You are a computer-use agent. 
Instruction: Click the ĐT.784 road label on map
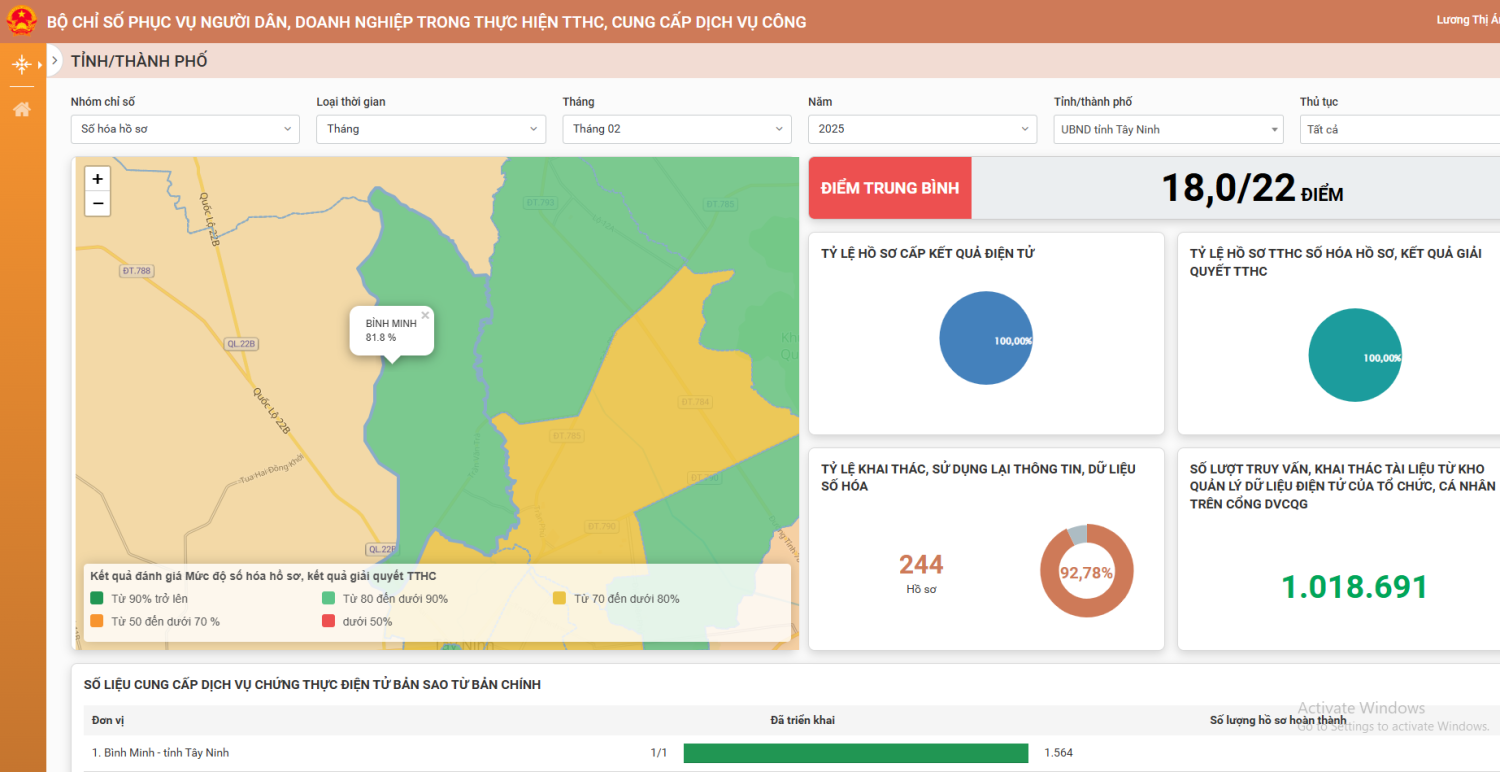click(x=694, y=402)
